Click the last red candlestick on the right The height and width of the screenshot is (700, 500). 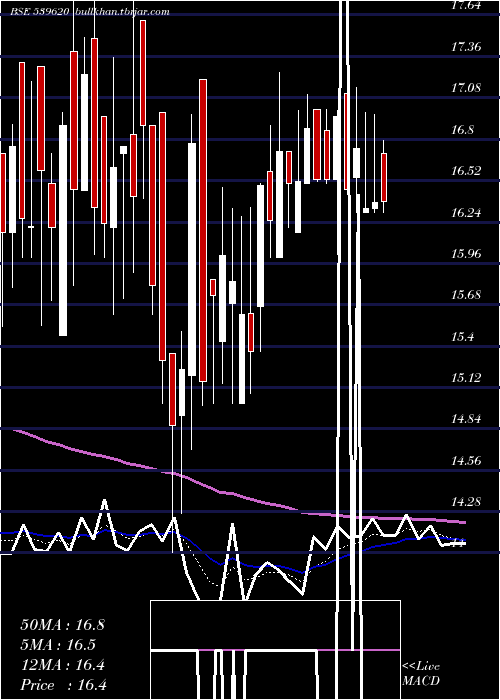(384, 177)
